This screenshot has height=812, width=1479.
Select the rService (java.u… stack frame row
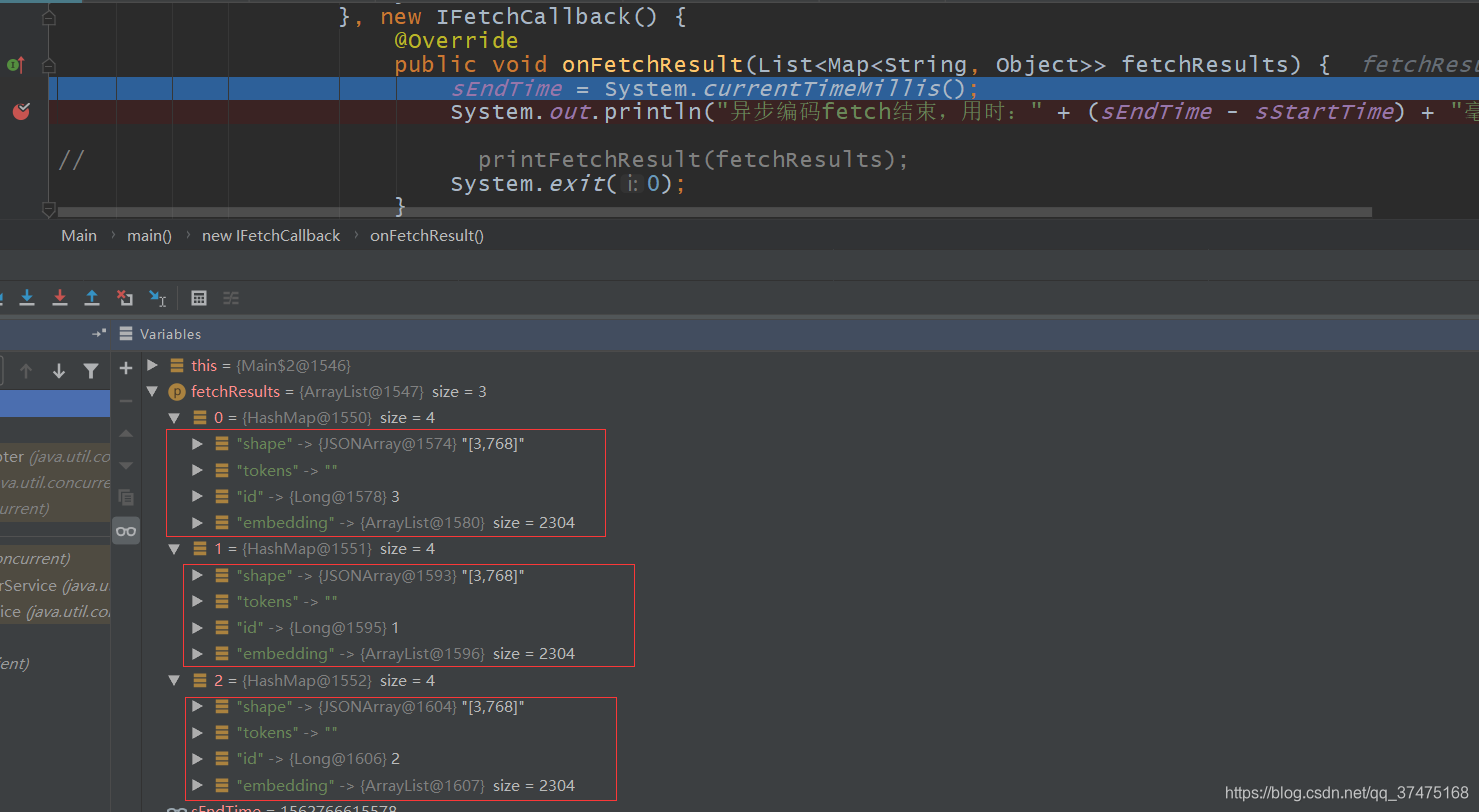[x=55, y=586]
